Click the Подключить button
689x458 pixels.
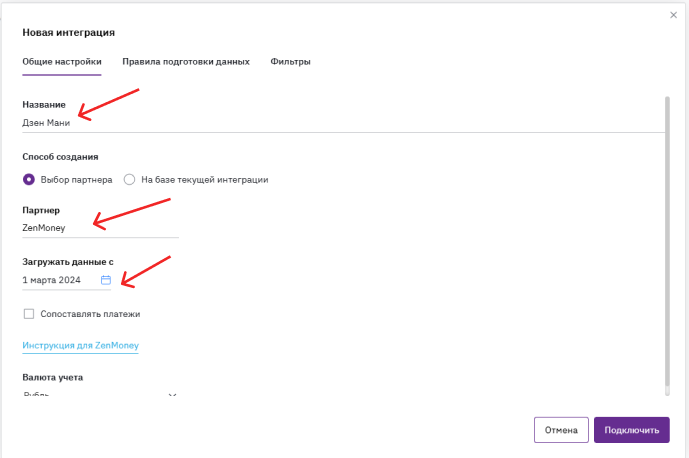631,430
